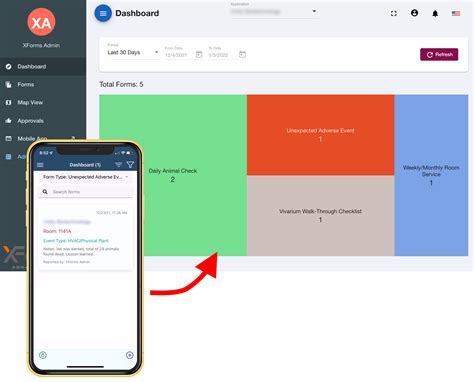Tap the plus add button on phone
Image resolution: width=474 pixels, height=382 pixels.
click(130, 355)
